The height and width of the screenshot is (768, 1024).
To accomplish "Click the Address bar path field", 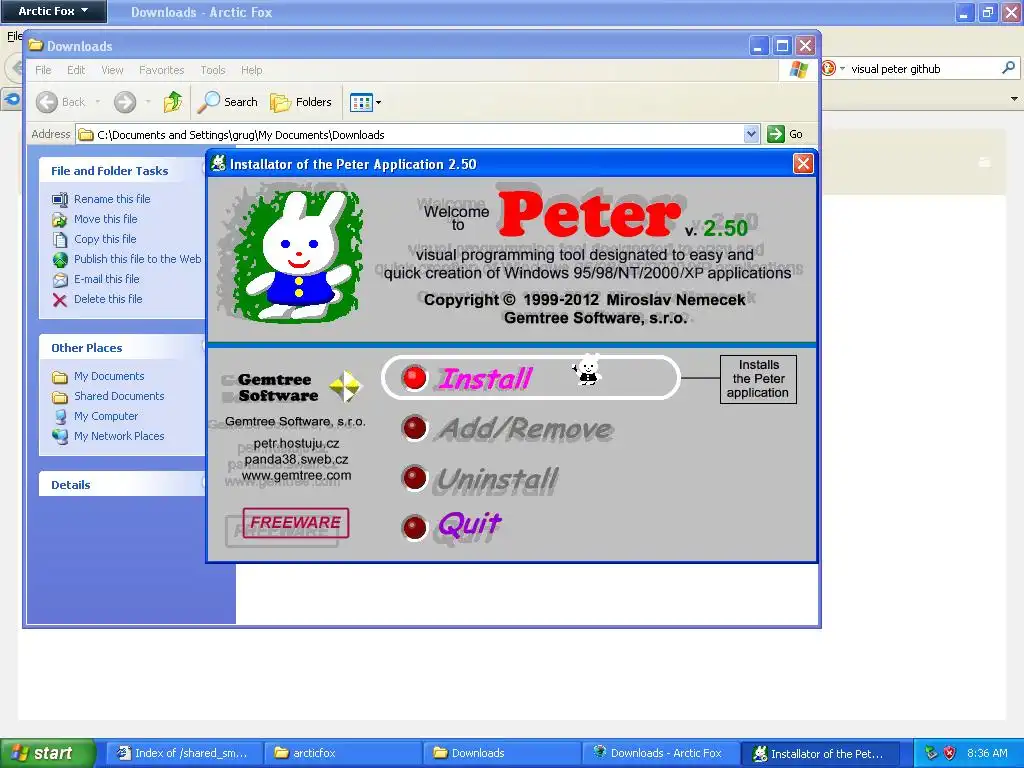I will point(410,135).
